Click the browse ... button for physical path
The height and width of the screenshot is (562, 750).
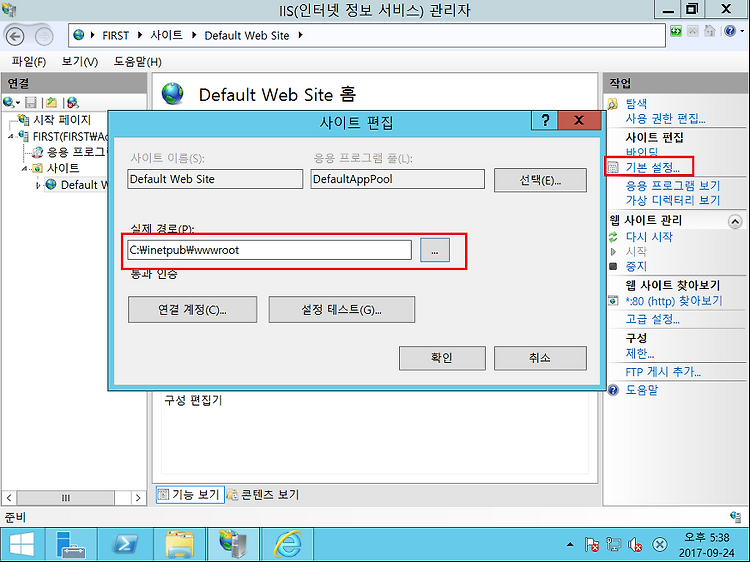tap(435, 250)
